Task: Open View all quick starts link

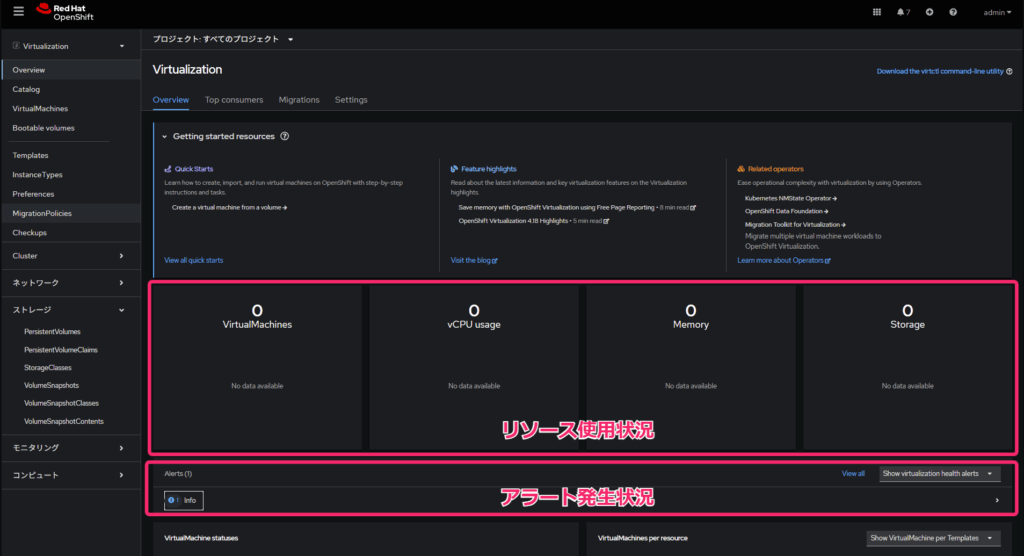Action: click(193, 260)
